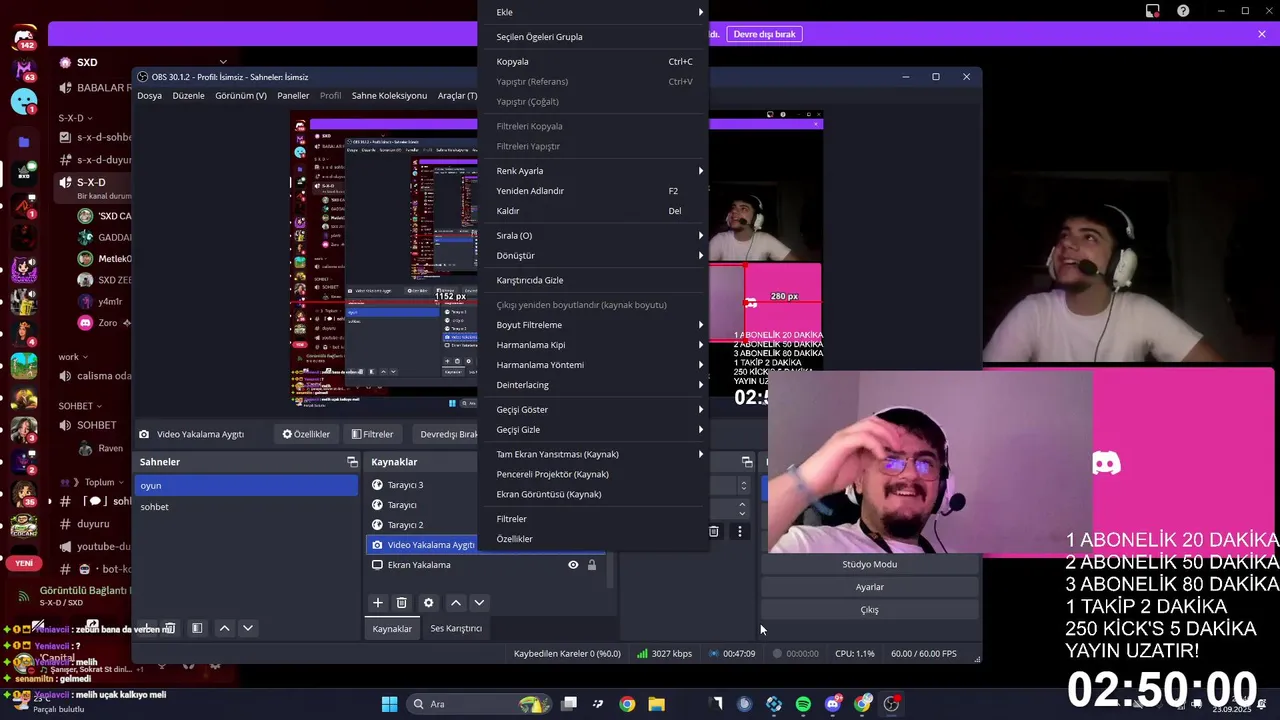Open Paneller menu in OBS
This screenshot has height=720, width=1280.
[x=293, y=96]
